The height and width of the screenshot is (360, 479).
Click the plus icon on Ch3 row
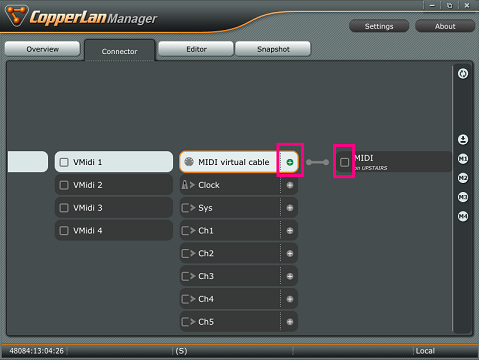(290, 276)
